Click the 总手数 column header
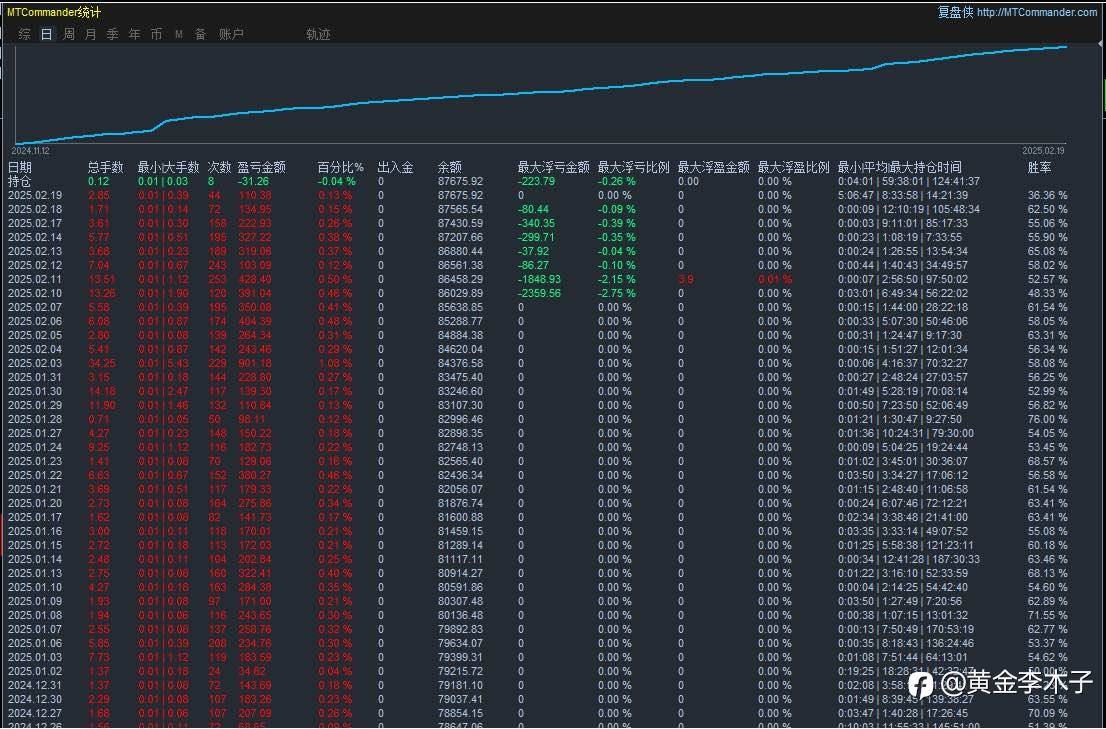The image size is (1106, 729). pyautogui.click(x=106, y=167)
